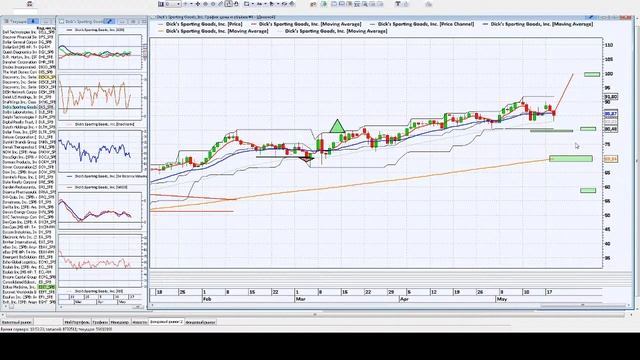This screenshot has height=360, width=640.
Task: Expand the arrow tool dropdown
Action: point(277,4)
